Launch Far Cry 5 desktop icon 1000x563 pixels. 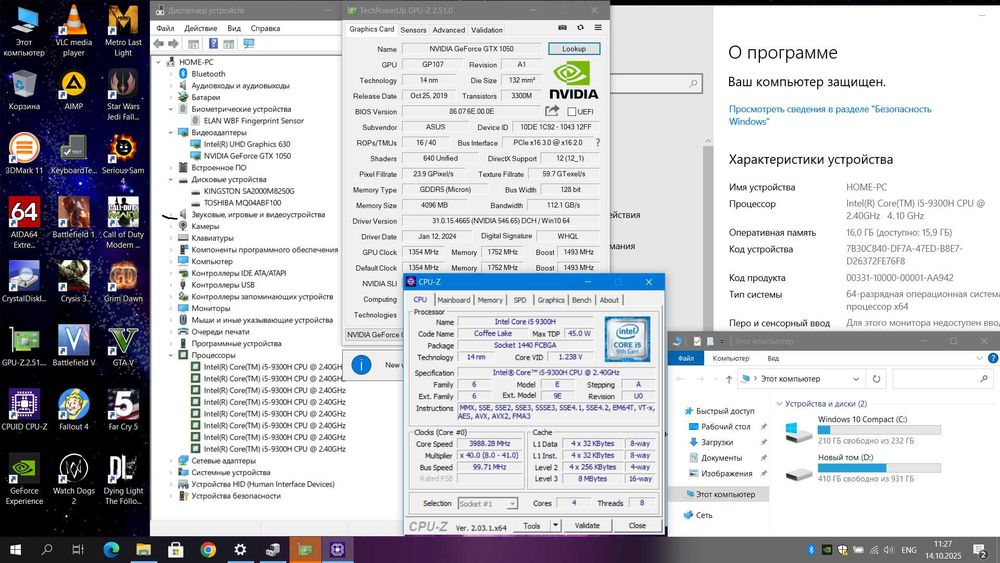tap(123, 409)
